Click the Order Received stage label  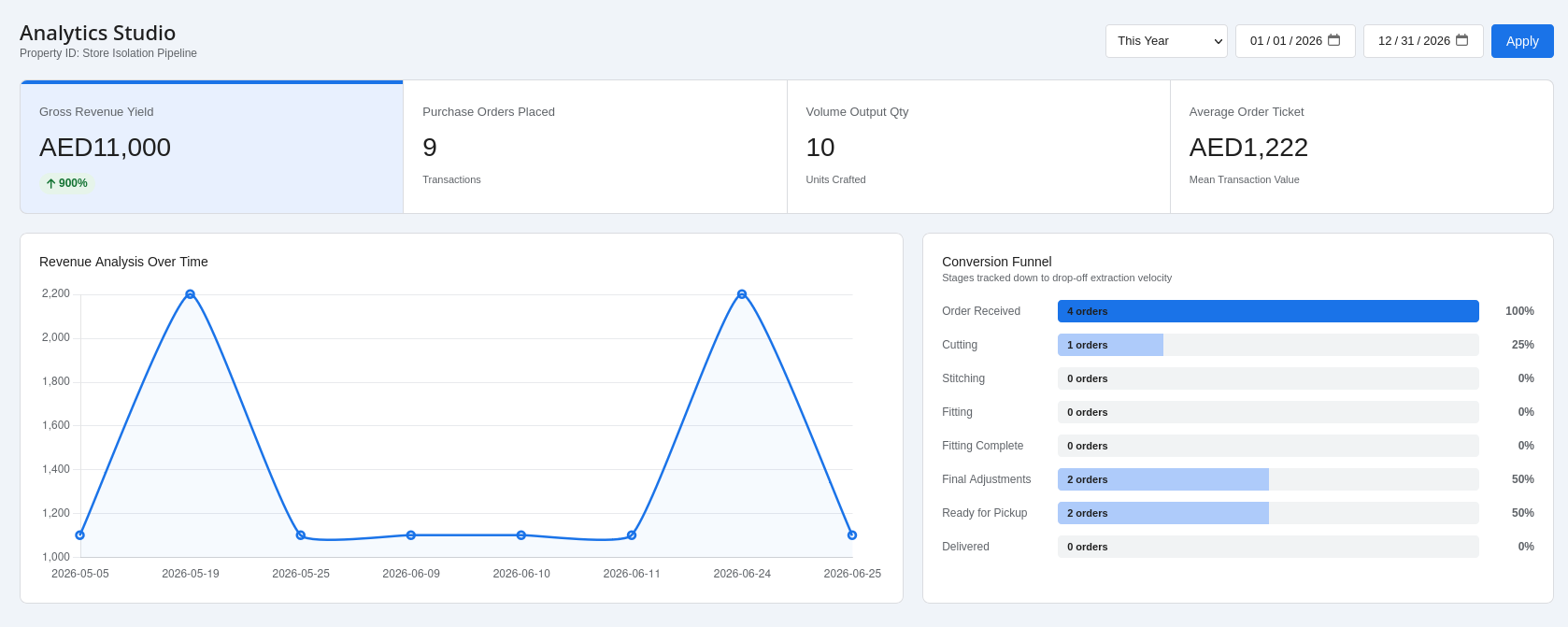pos(981,311)
